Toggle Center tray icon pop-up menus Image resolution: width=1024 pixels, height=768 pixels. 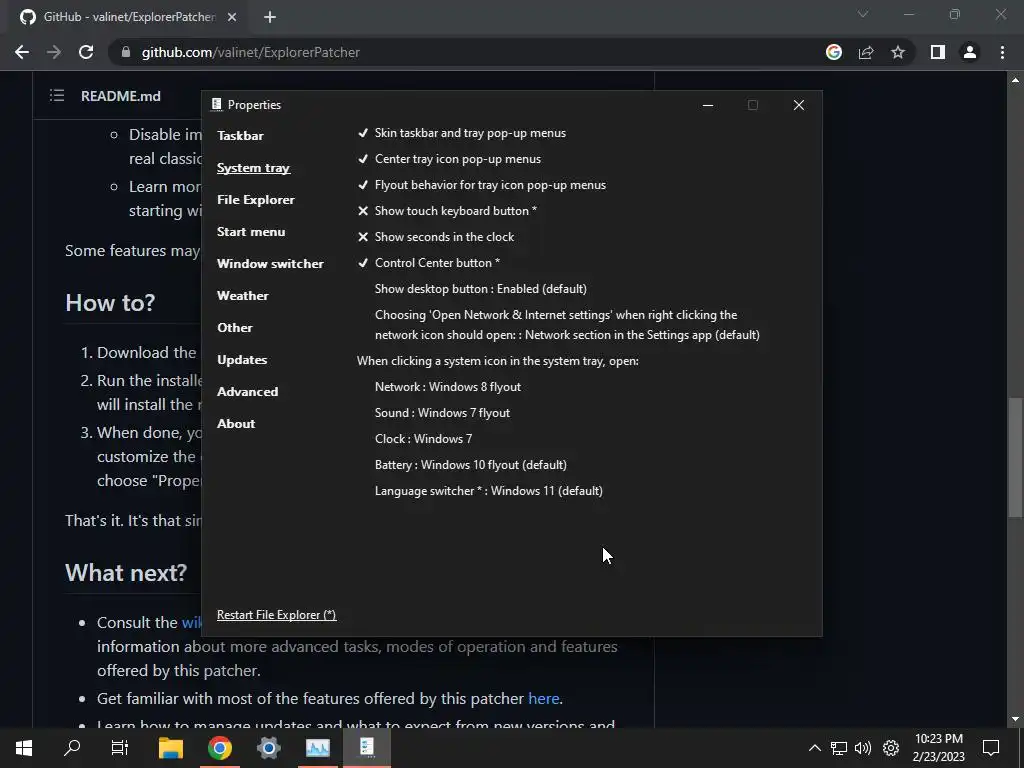449,159
